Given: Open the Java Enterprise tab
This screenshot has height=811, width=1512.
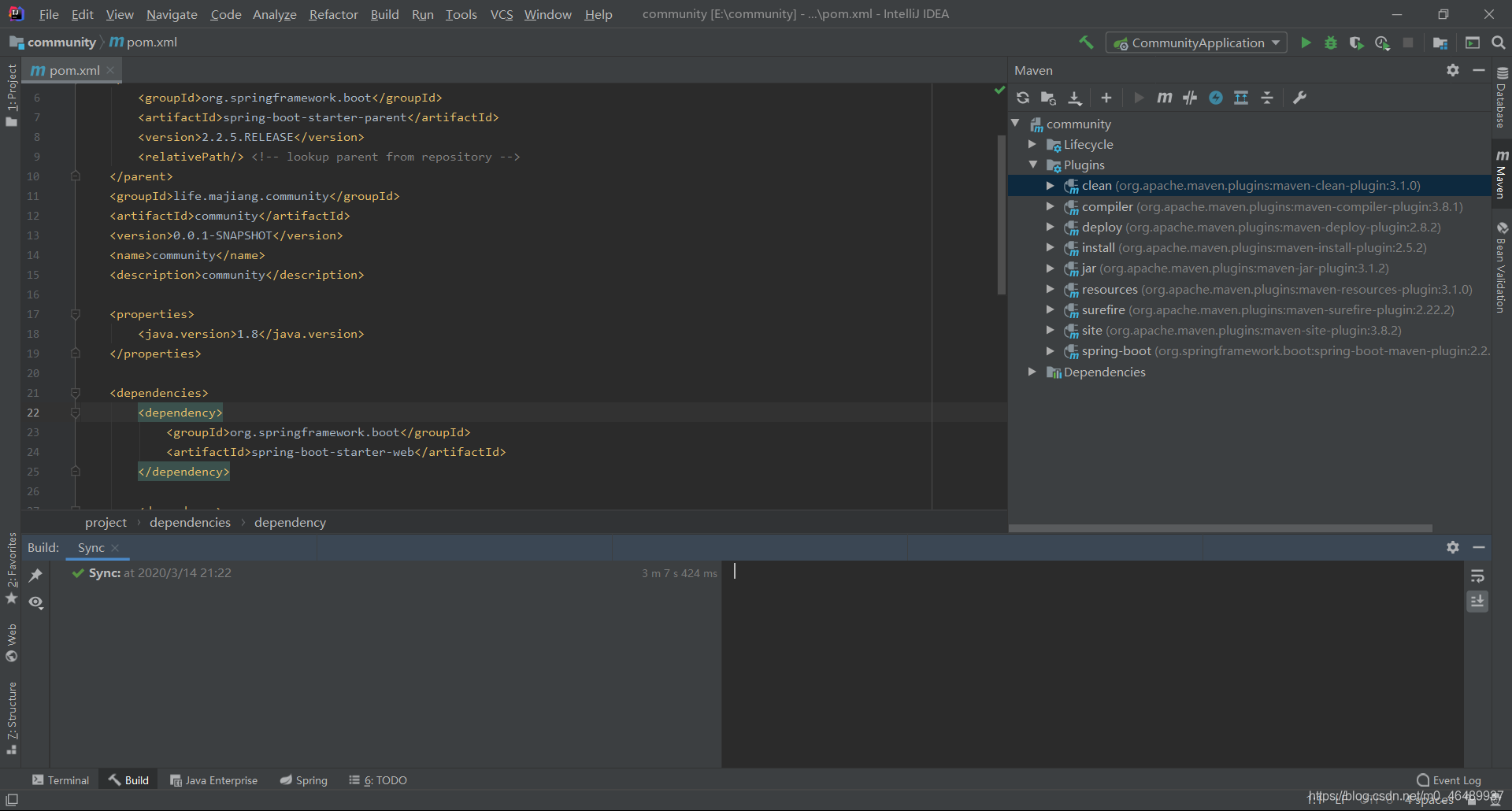Looking at the screenshot, I should [214, 780].
